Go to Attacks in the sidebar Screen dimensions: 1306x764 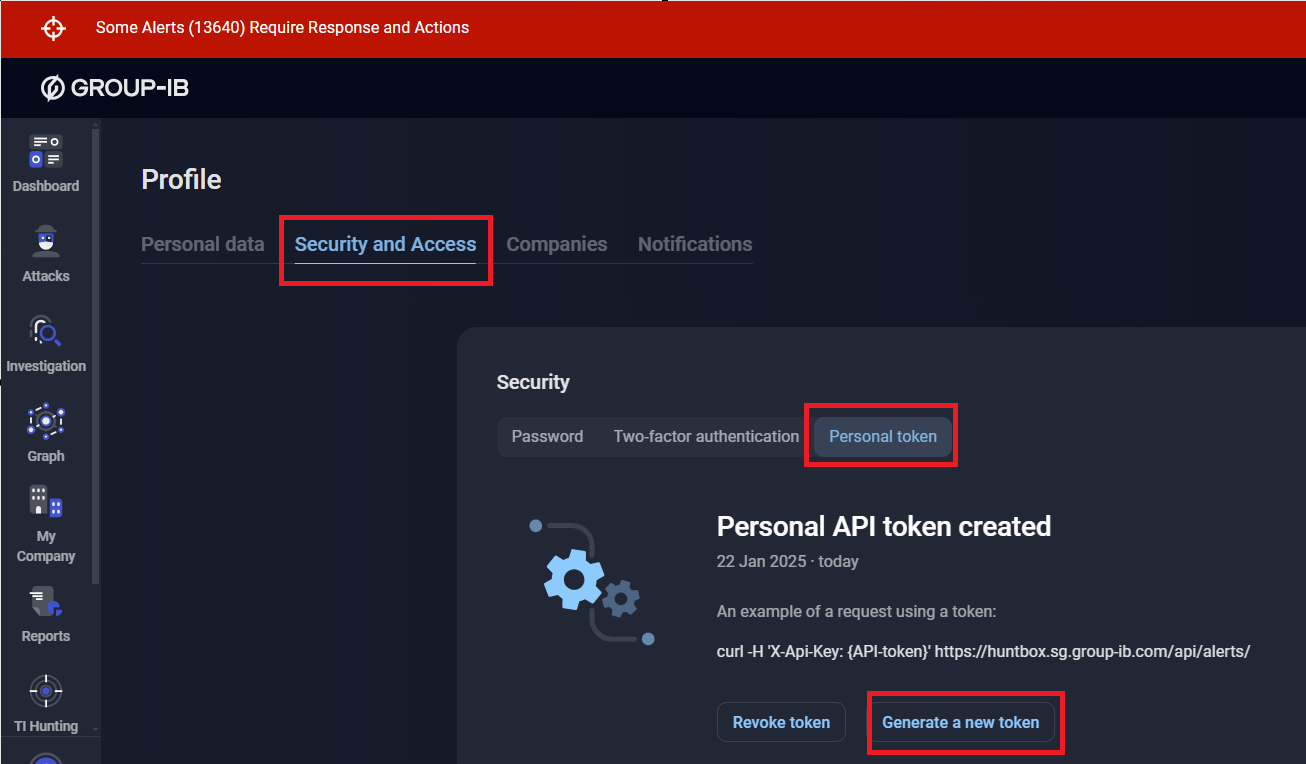46,242
